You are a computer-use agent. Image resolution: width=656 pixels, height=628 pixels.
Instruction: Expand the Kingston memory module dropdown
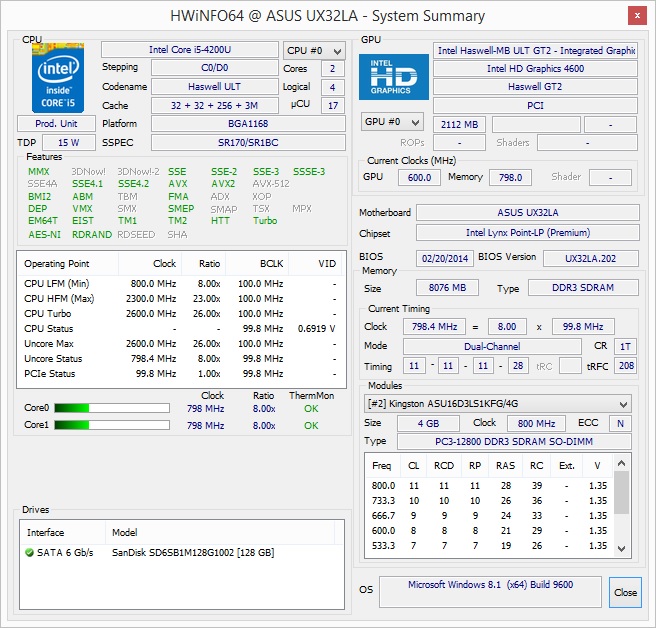pyautogui.click(x=497, y=404)
